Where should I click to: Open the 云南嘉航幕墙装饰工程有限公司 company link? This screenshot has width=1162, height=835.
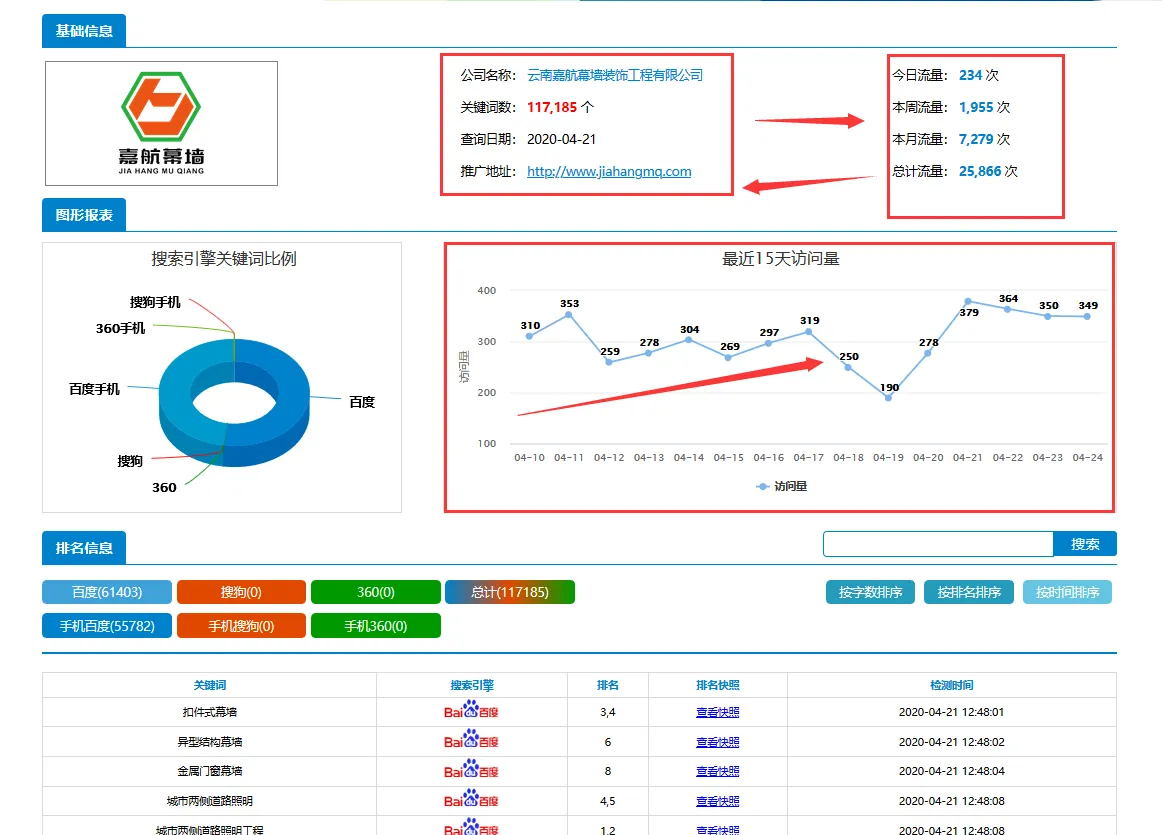(613, 74)
